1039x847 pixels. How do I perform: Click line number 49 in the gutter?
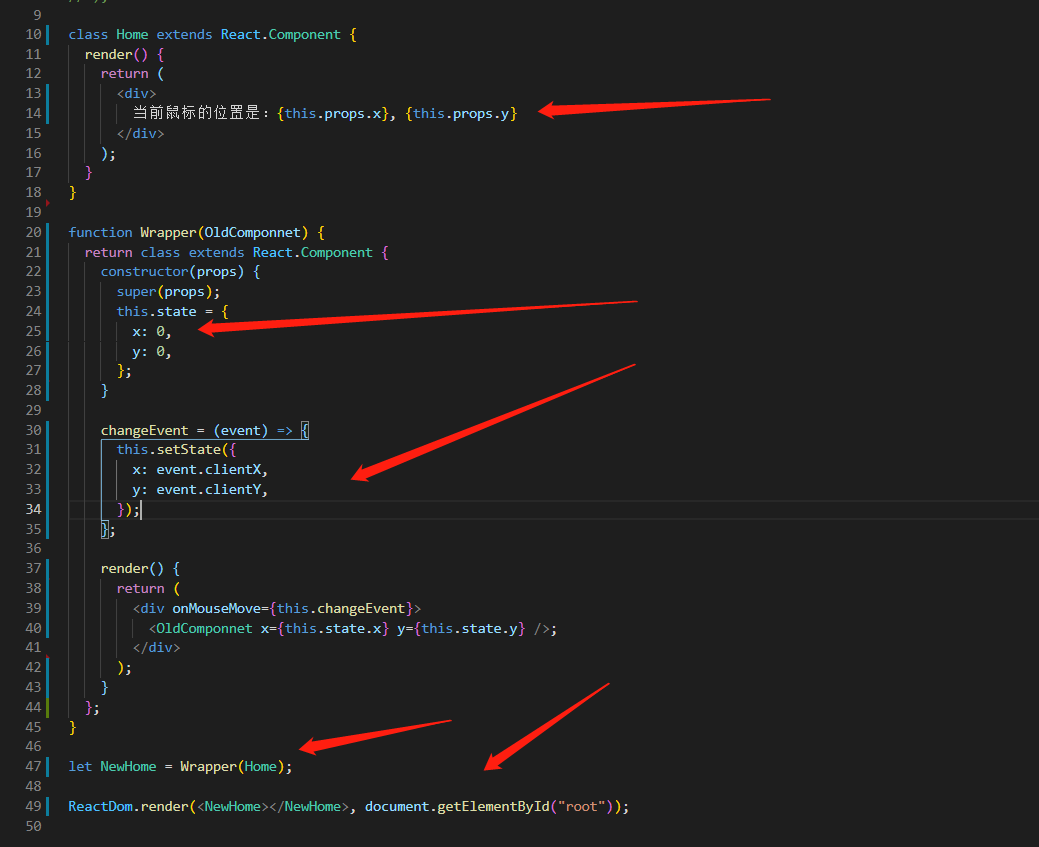[32, 806]
